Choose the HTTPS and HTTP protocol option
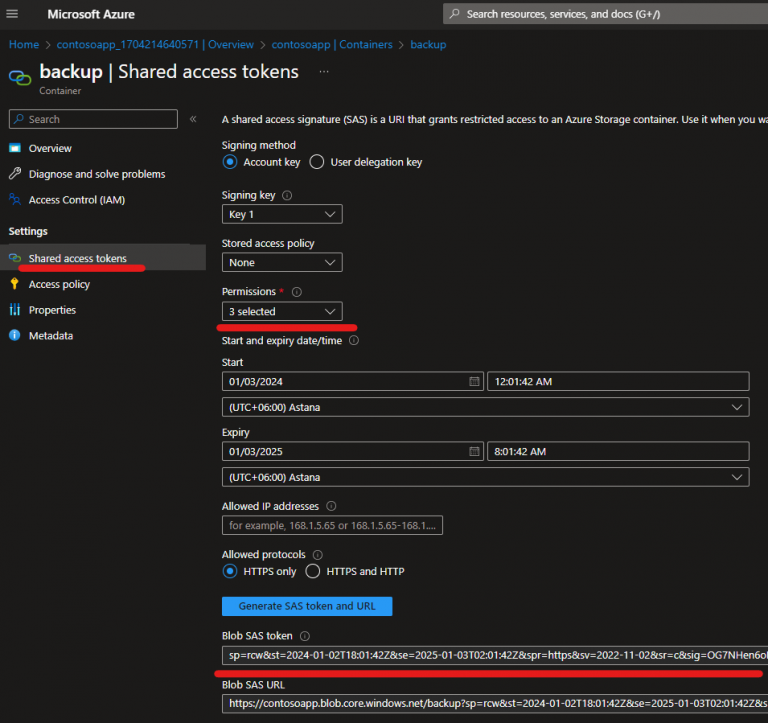Viewport: 768px width, 723px height. coord(313,572)
